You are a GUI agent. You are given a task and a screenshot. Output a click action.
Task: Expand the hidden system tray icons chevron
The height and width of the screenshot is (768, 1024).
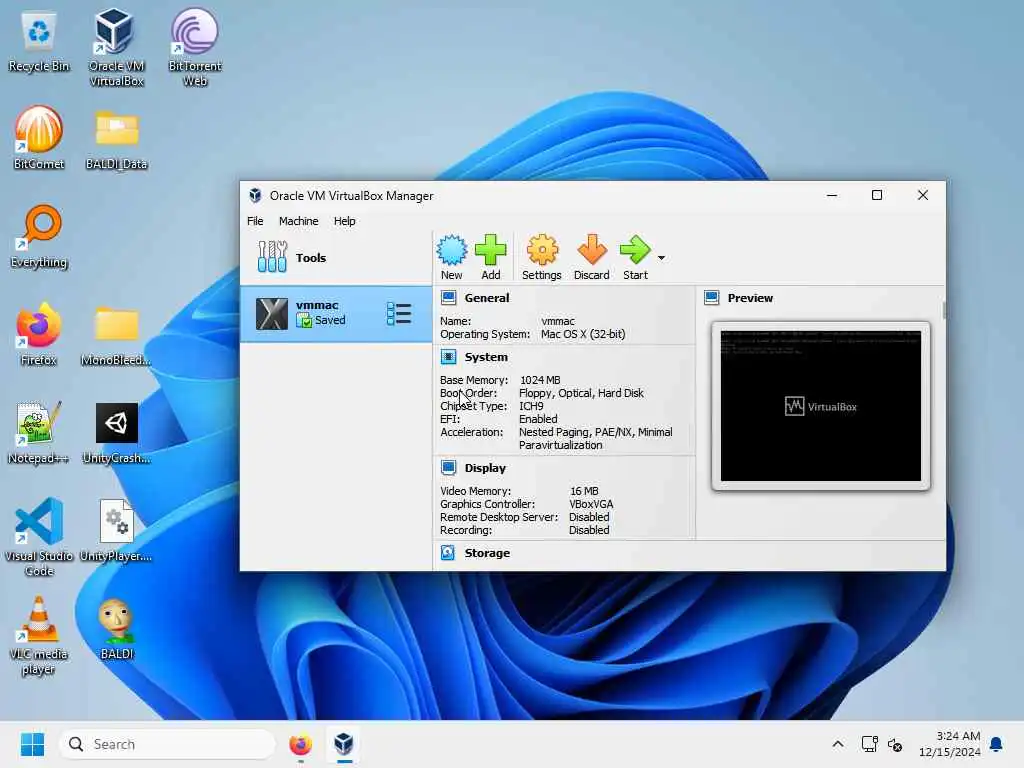(x=838, y=744)
